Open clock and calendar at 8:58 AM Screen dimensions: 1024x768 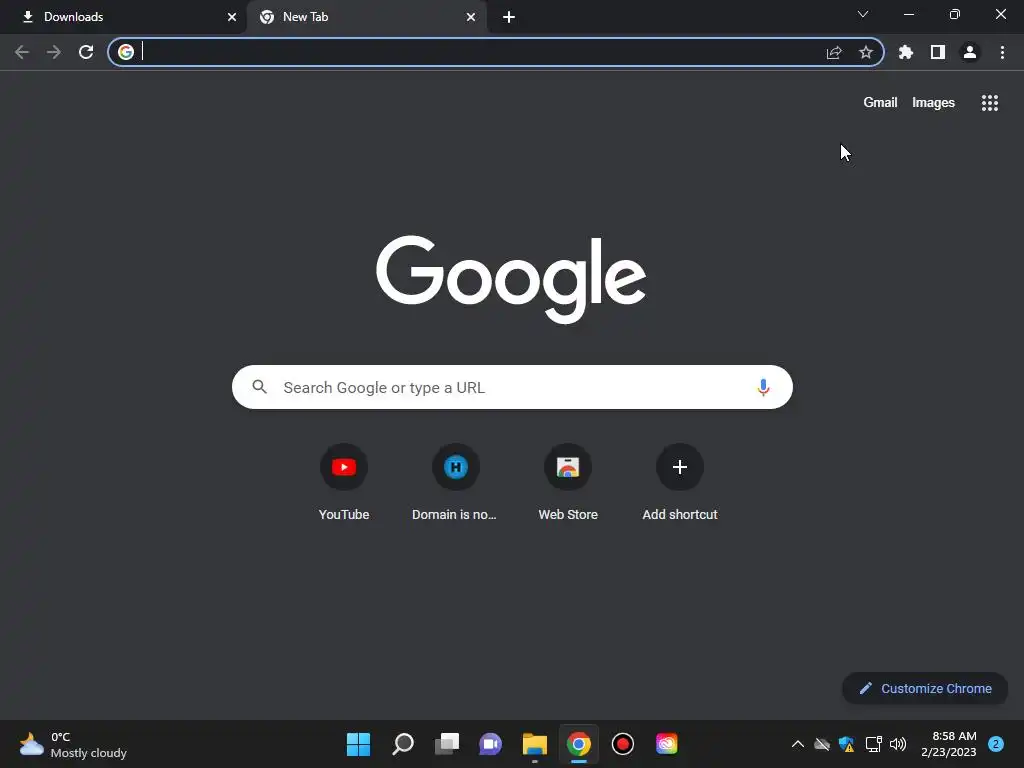point(948,744)
